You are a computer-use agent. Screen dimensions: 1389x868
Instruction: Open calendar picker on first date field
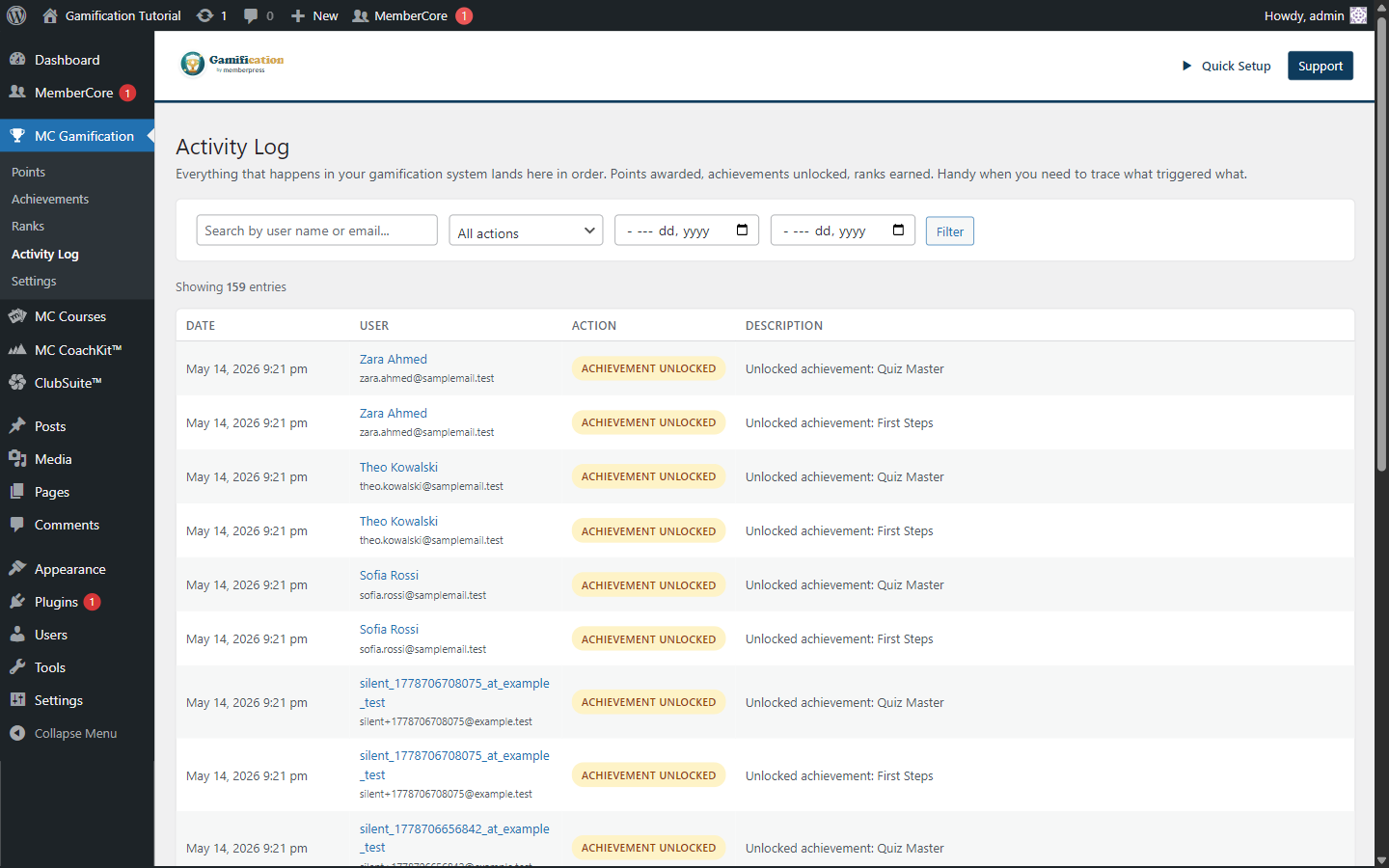(742, 230)
